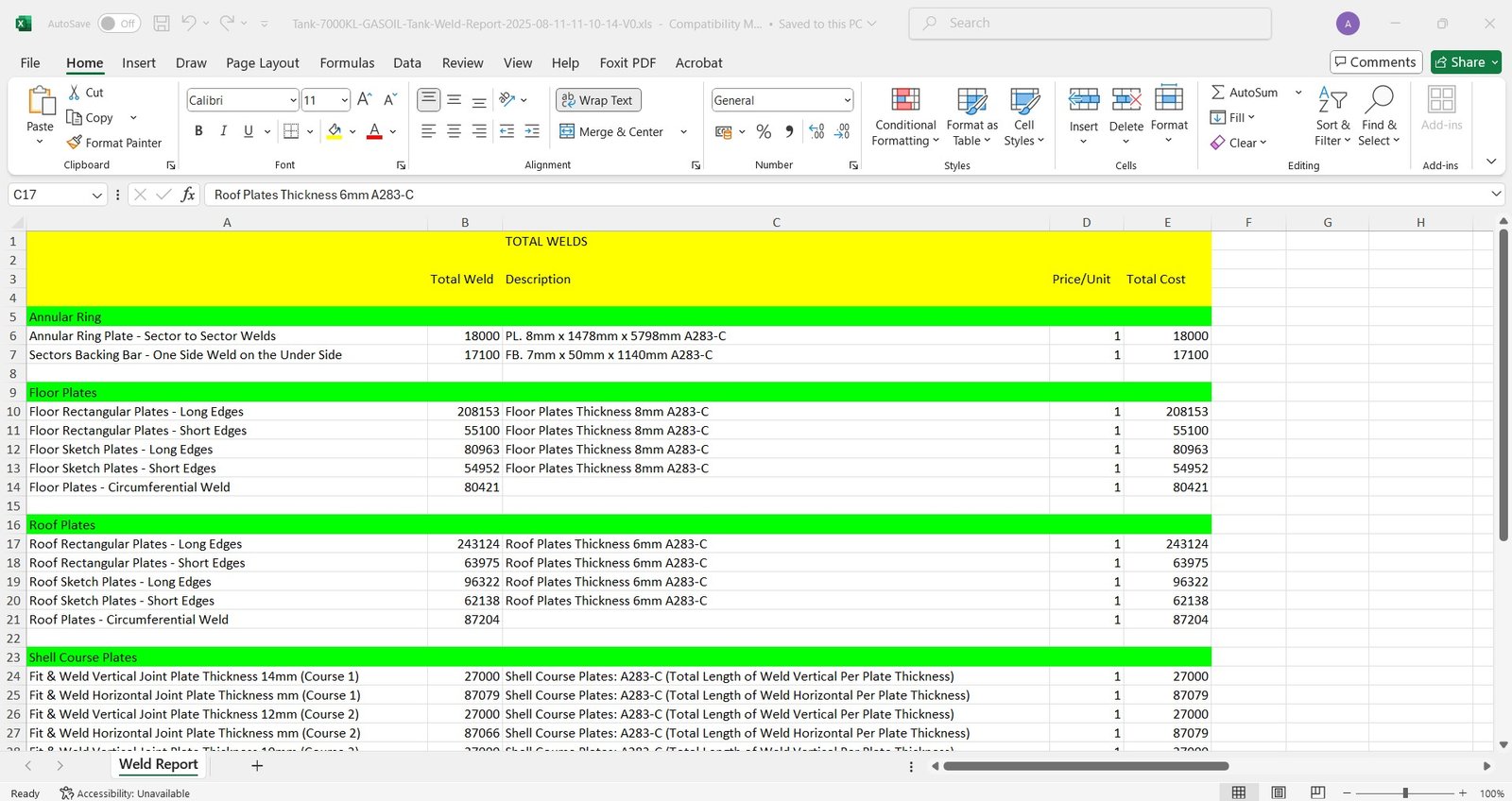Apply Bold formatting to the cell
Viewport: 1512px width, 801px height.
coord(198,131)
